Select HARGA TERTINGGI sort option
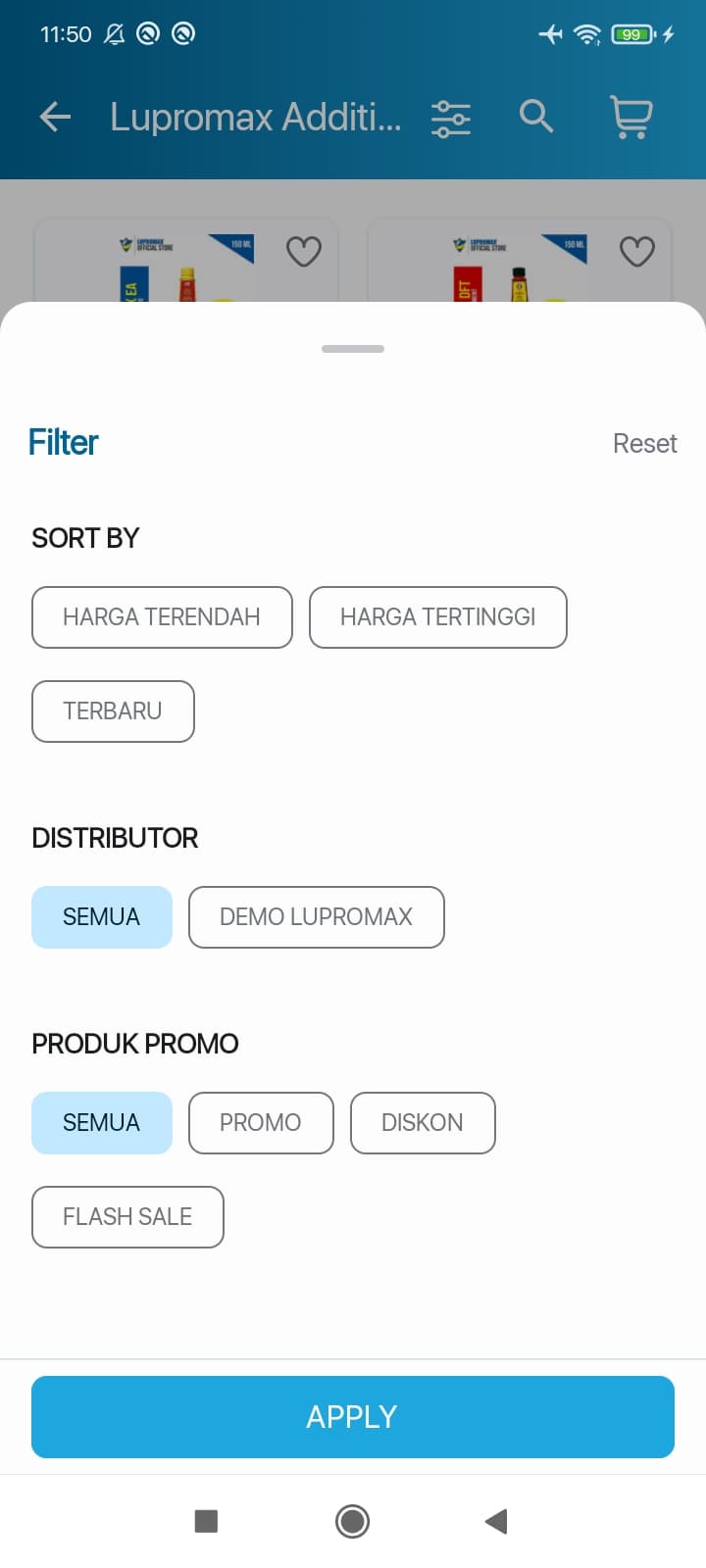 coord(438,617)
